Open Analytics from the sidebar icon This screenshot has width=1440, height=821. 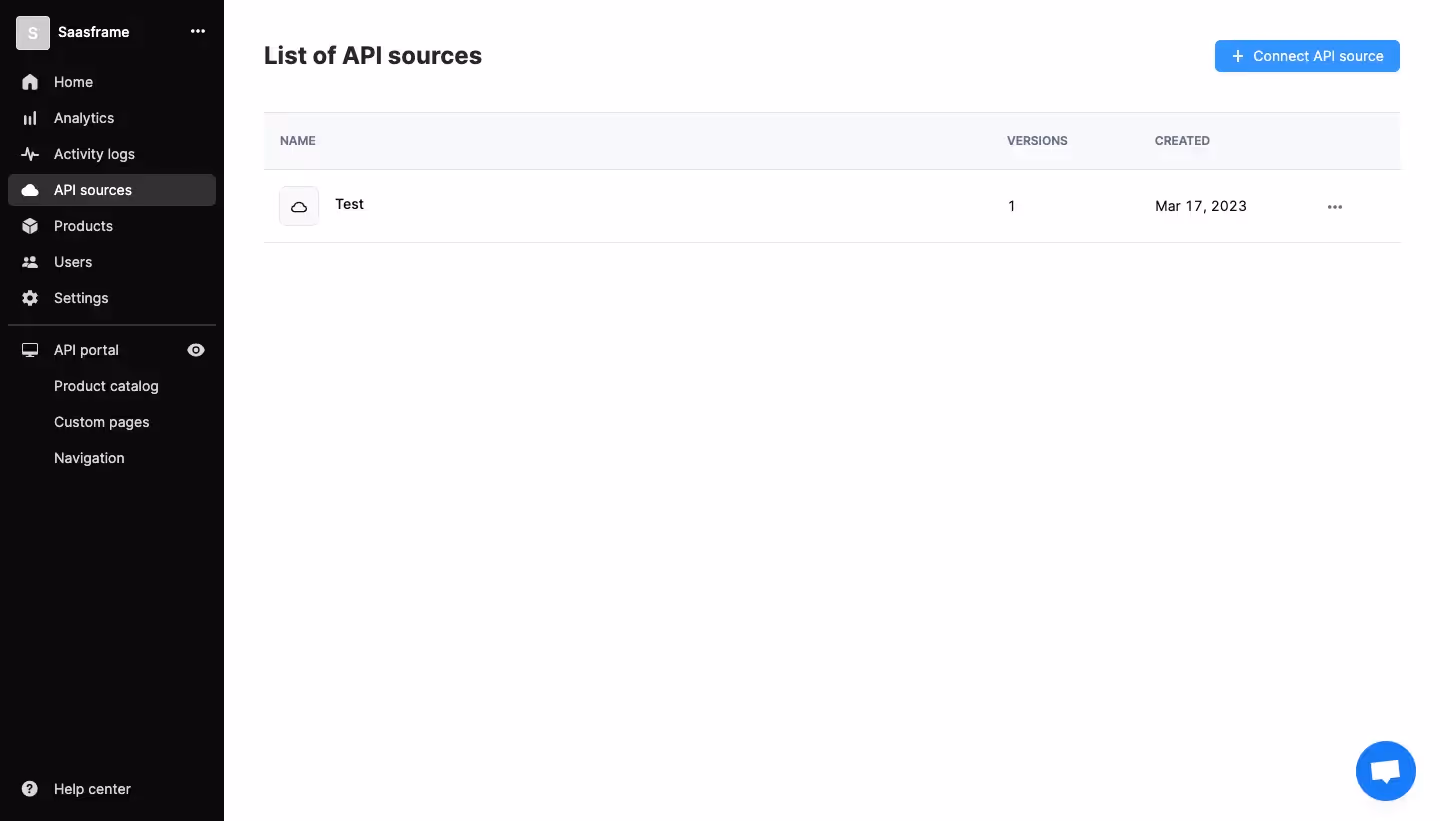pos(30,118)
